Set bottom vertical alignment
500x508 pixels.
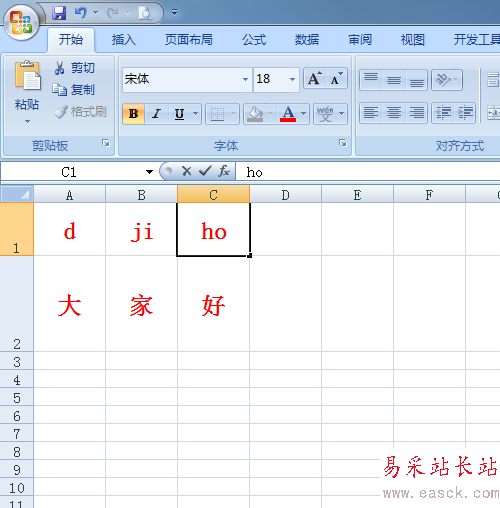pos(417,79)
